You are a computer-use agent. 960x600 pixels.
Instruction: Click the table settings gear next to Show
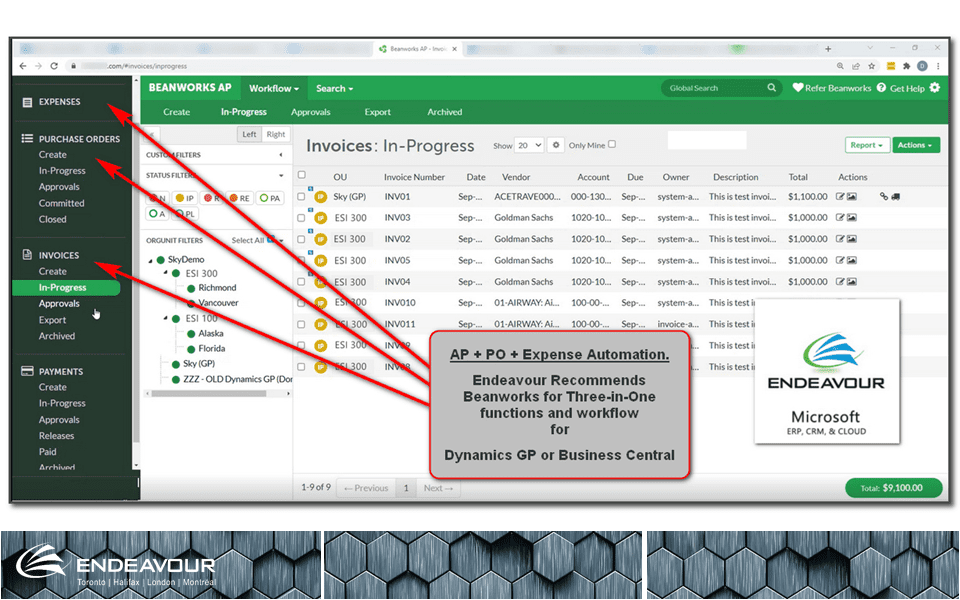[556, 145]
